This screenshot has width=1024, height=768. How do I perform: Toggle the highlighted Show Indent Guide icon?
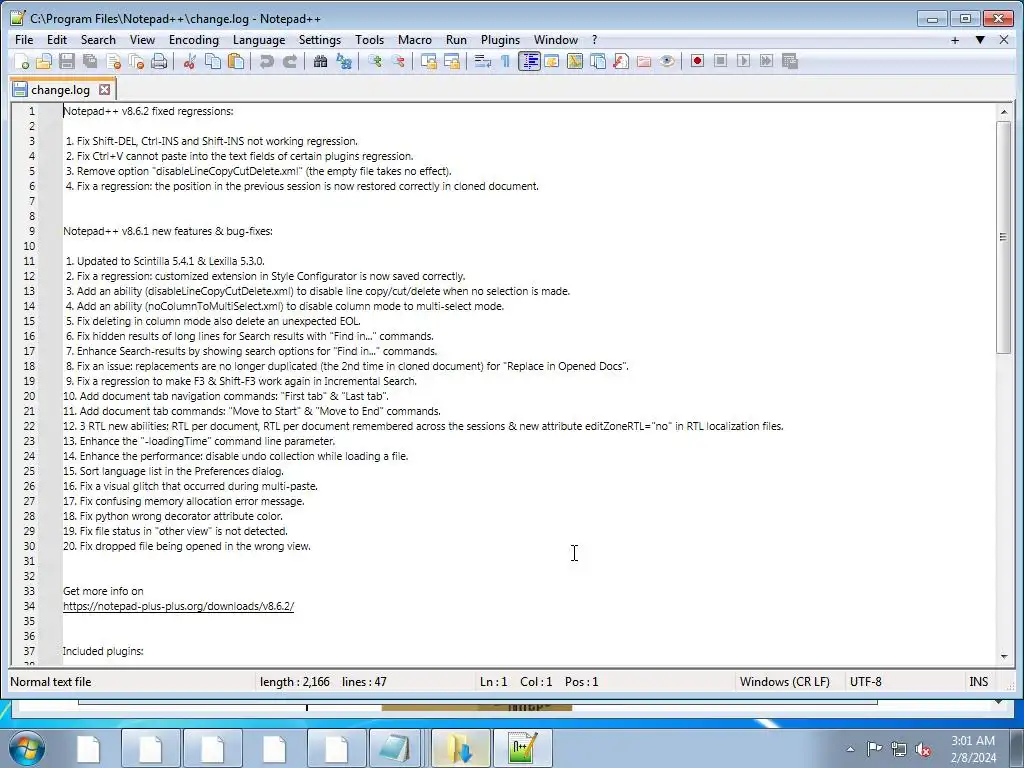coord(529,61)
